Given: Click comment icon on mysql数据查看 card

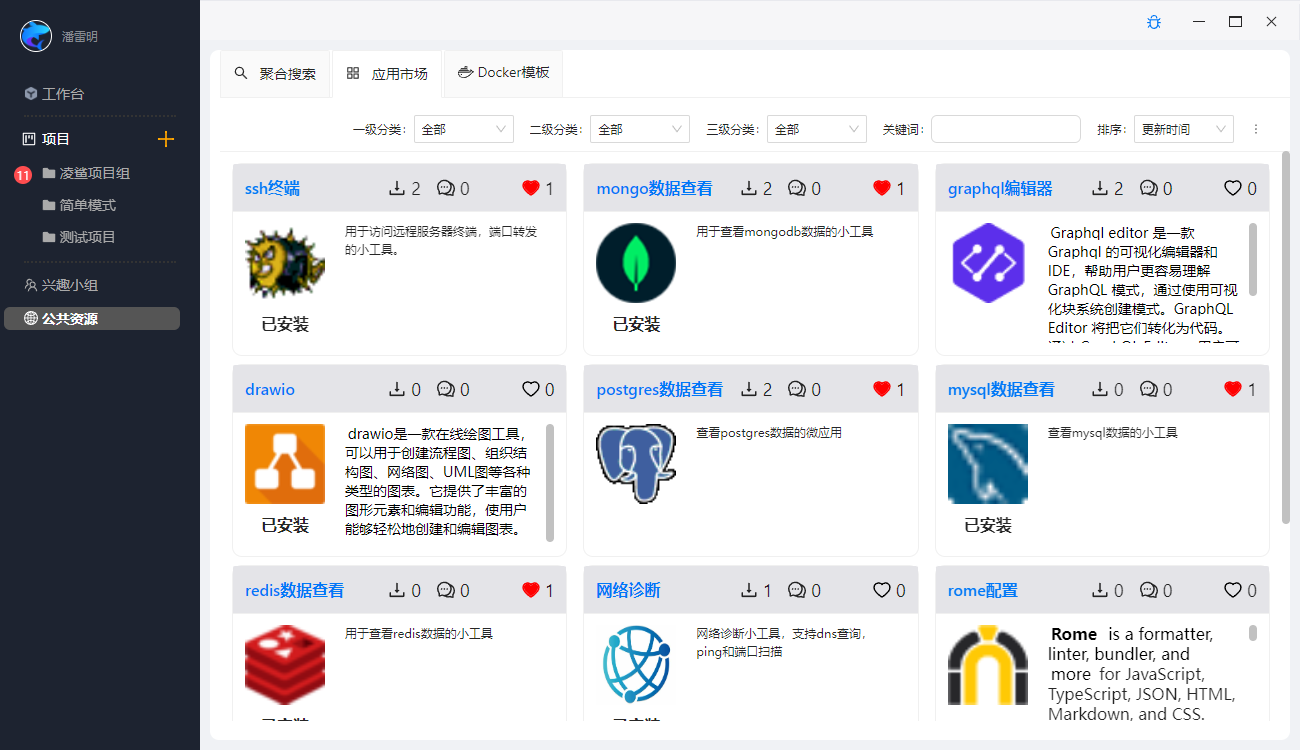Looking at the screenshot, I should pyautogui.click(x=1149, y=389).
